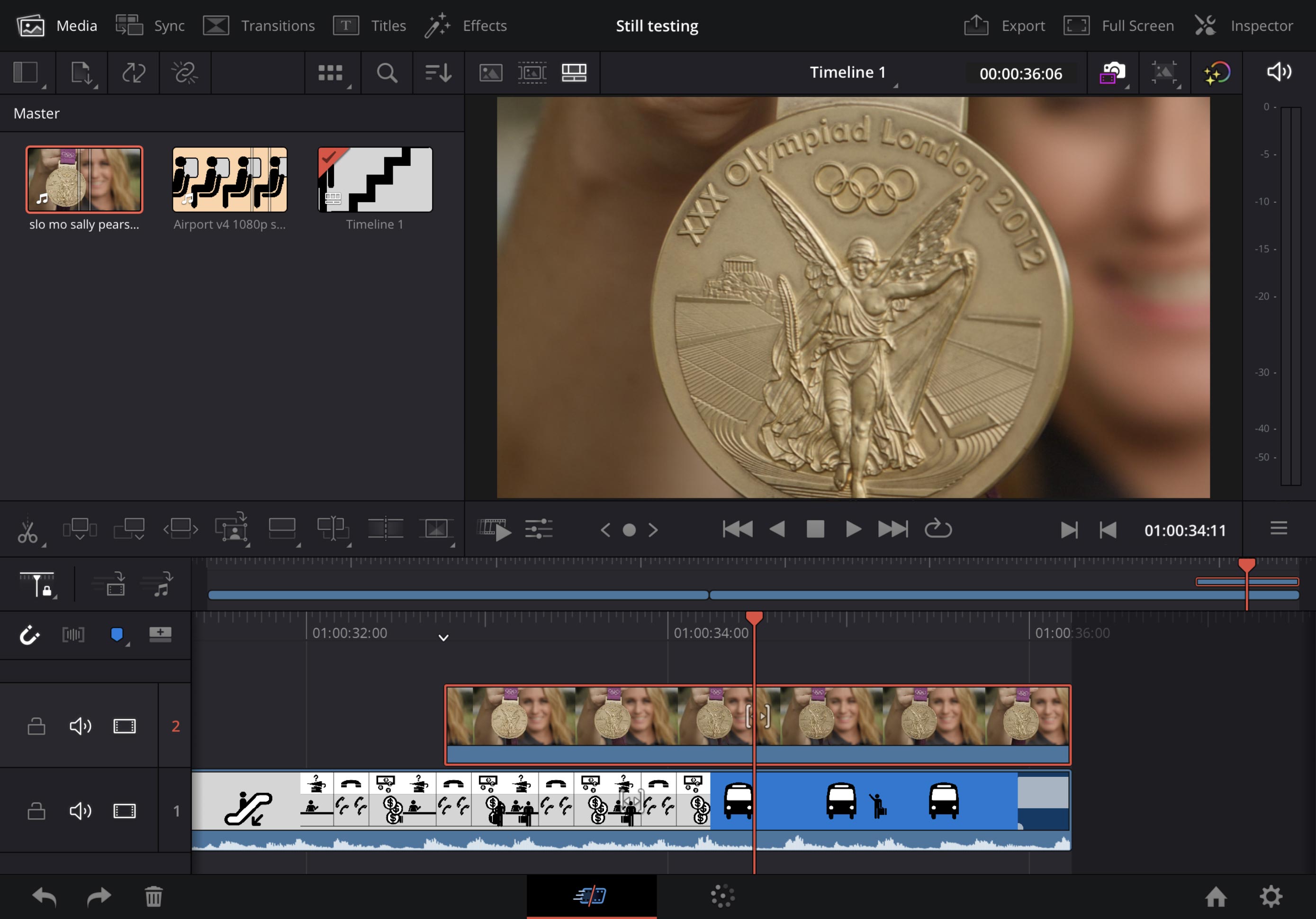
Task: Lock track 2 with padlock icon
Action: [36, 726]
